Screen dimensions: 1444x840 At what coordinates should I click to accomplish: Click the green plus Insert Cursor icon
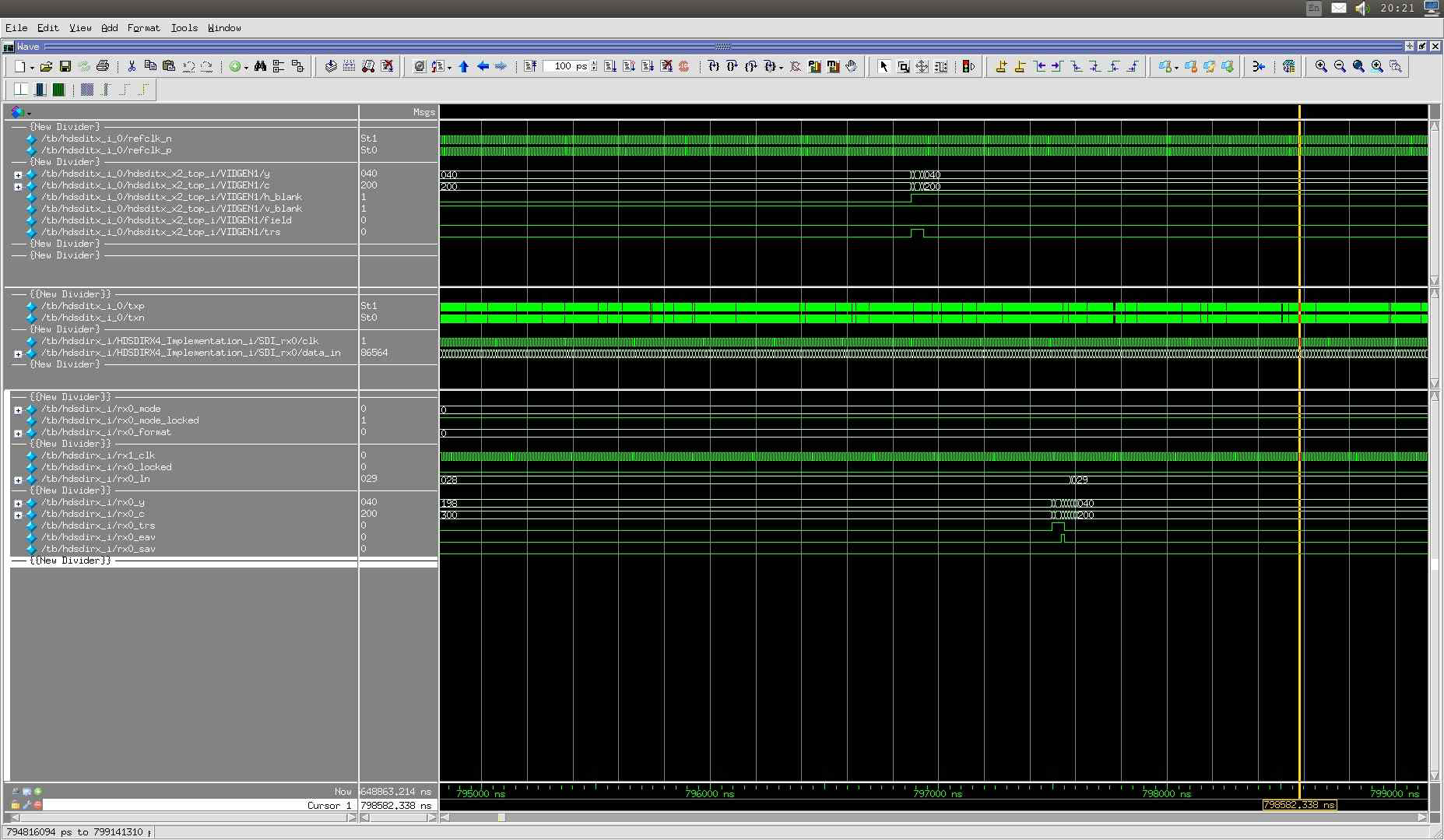click(37, 792)
